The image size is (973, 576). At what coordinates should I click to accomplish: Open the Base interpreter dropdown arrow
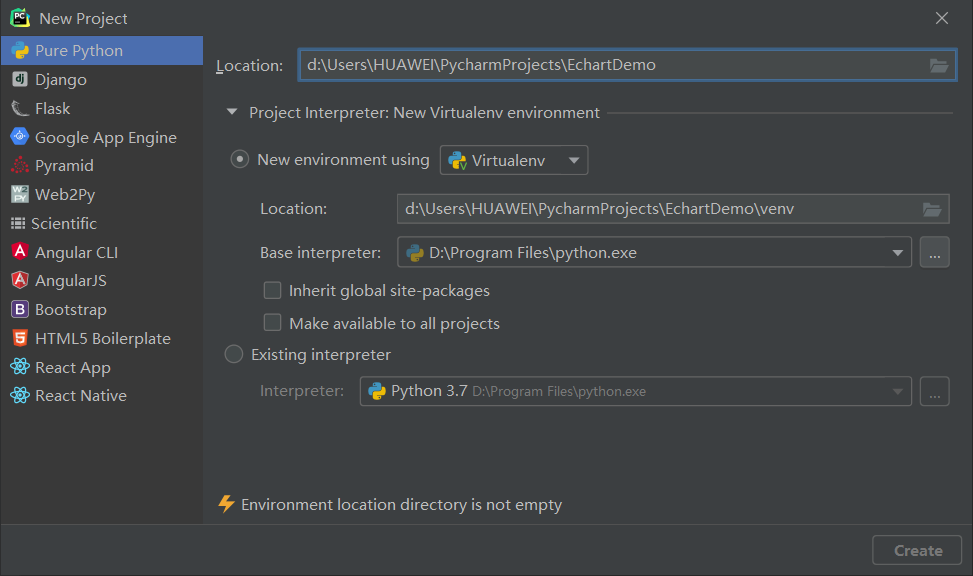[x=897, y=253]
